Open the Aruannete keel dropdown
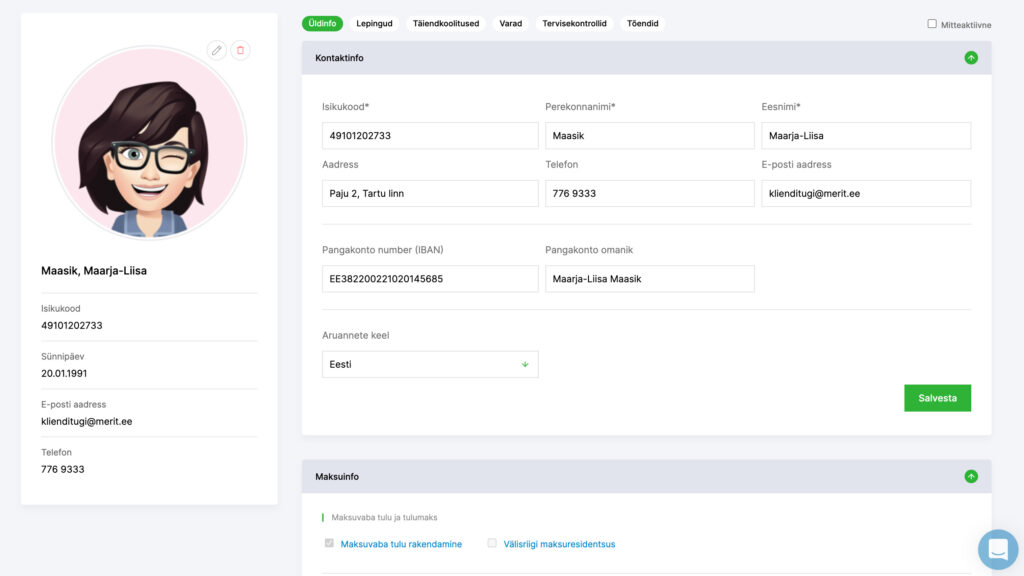Screen dimensions: 1024x576 pyautogui.click(x=430, y=364)
